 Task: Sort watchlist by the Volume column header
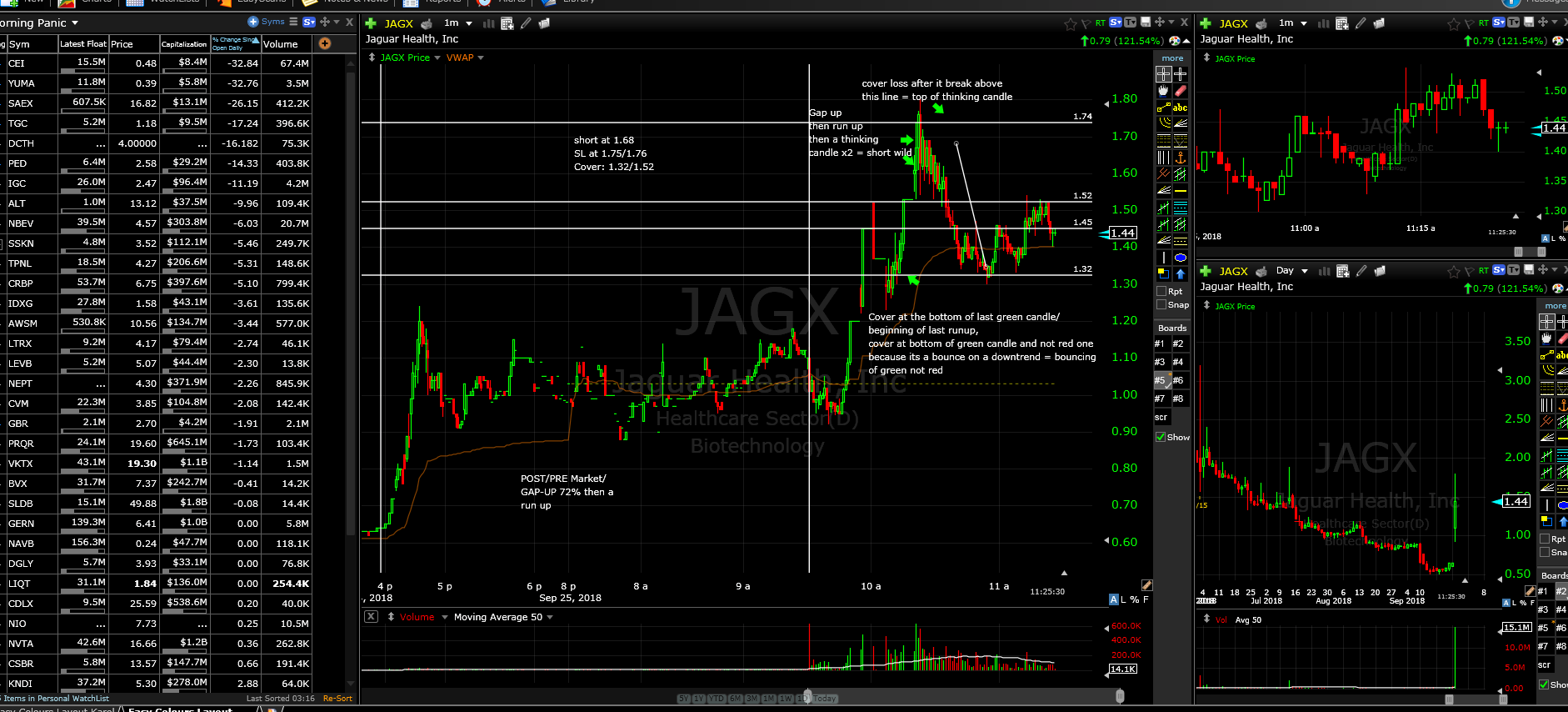286,44
